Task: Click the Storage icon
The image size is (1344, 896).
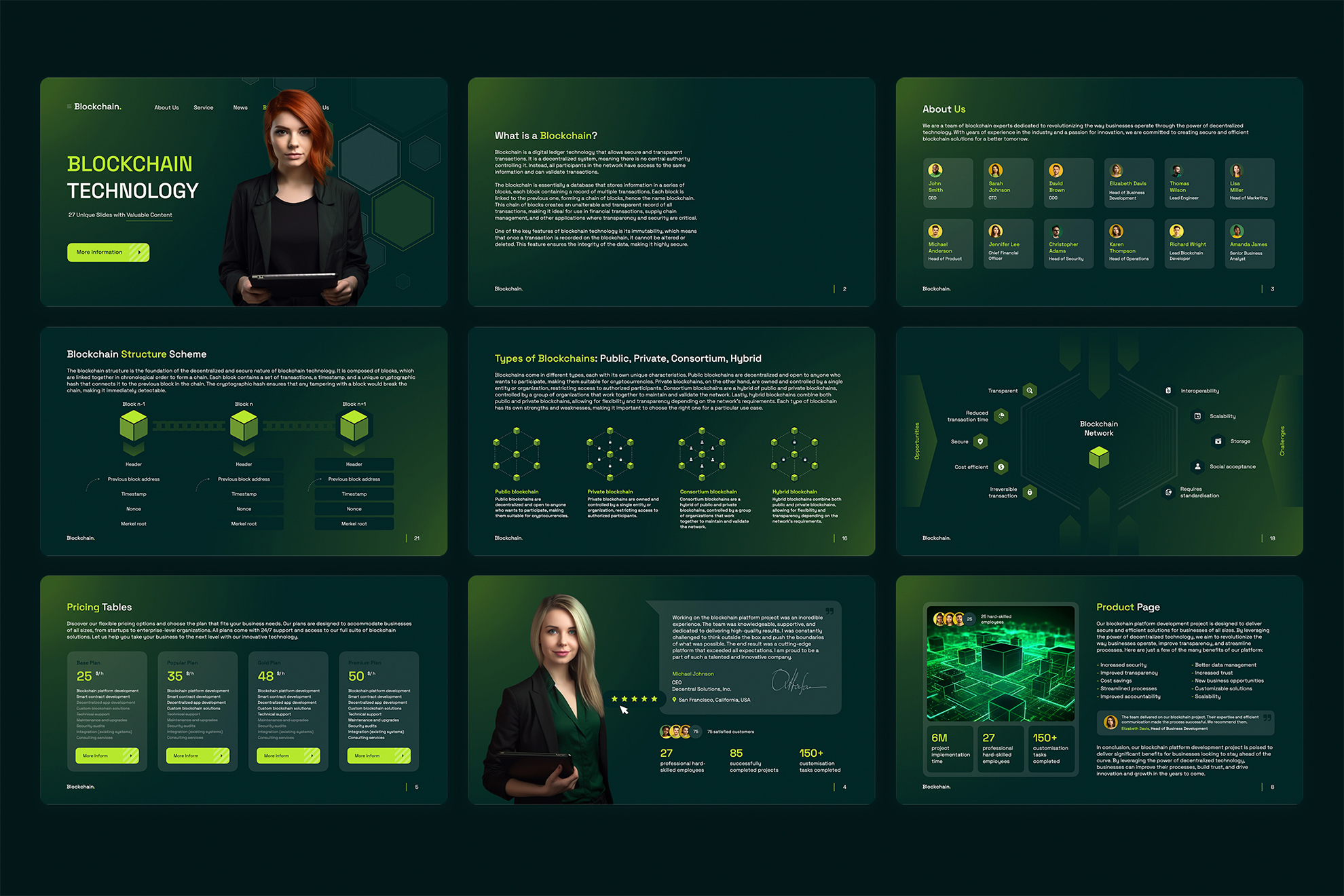Action: coord(1218,441)
